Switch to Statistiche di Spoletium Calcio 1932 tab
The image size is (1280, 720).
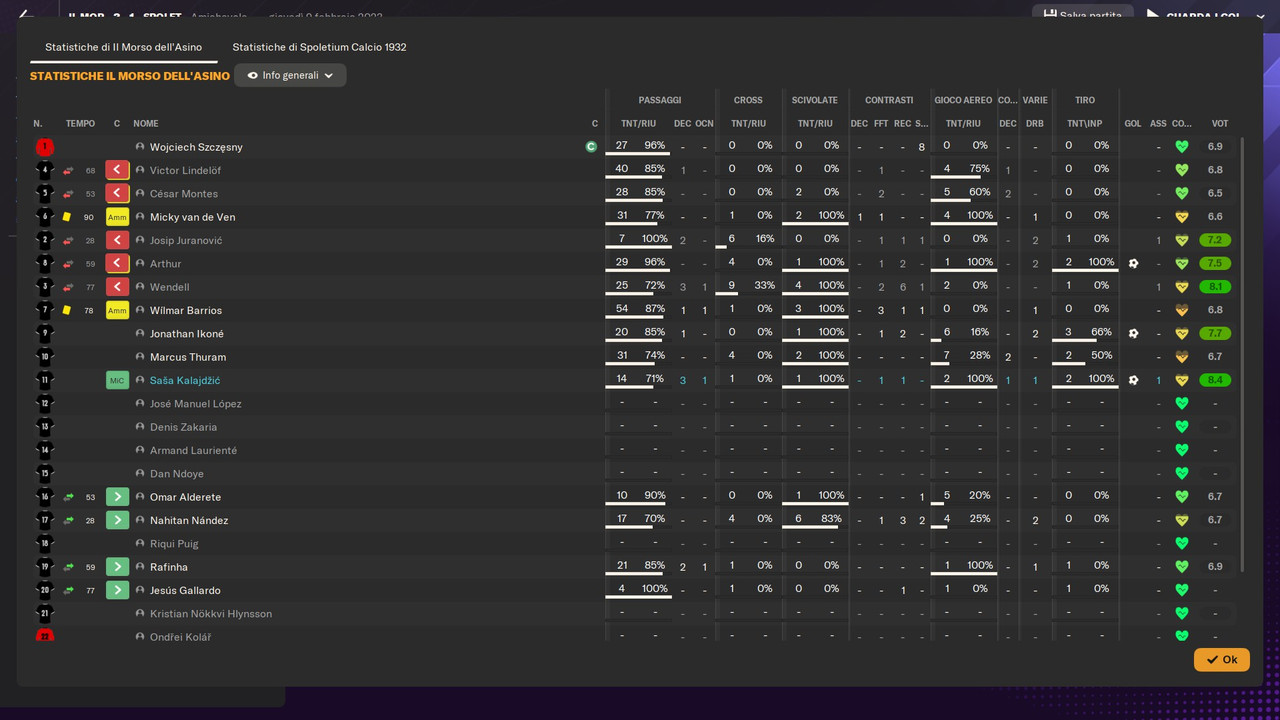coord(319,47)
